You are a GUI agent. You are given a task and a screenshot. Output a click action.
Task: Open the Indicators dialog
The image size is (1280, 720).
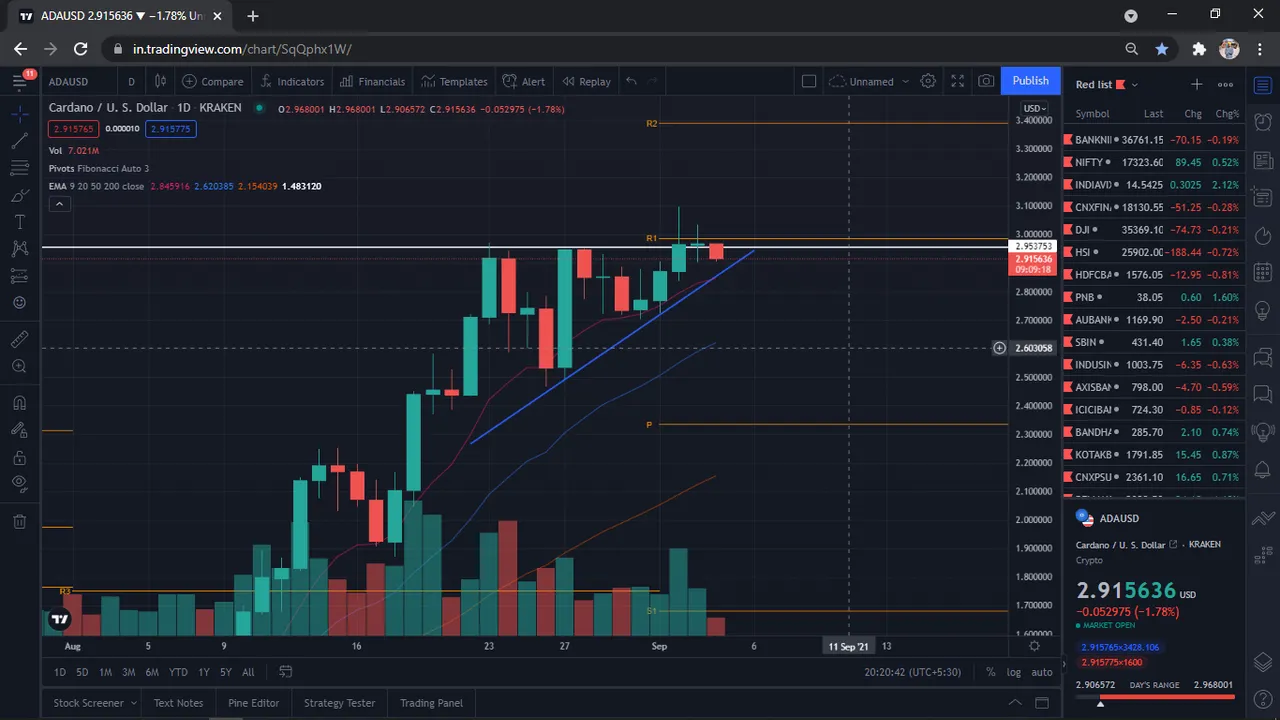pos(292,81)
